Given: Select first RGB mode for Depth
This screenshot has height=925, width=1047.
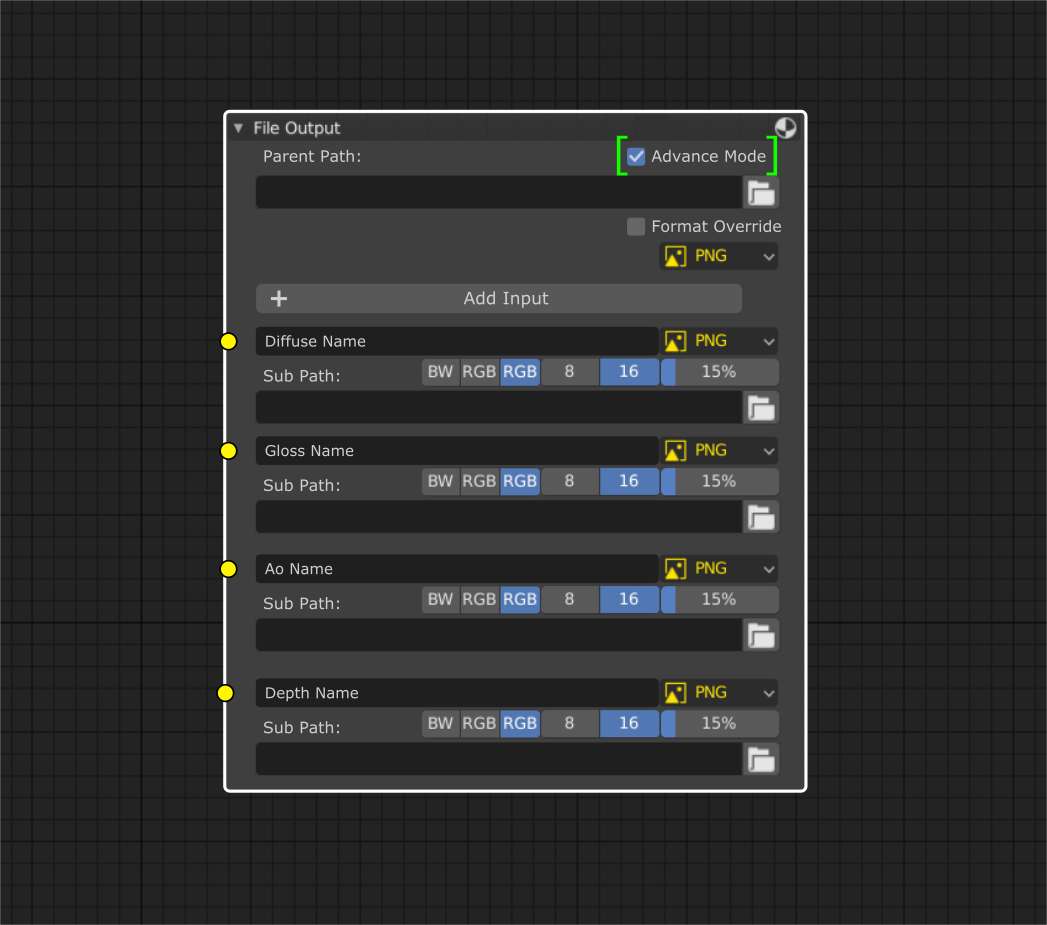Looking at the screenshot, I should point(479,724).
